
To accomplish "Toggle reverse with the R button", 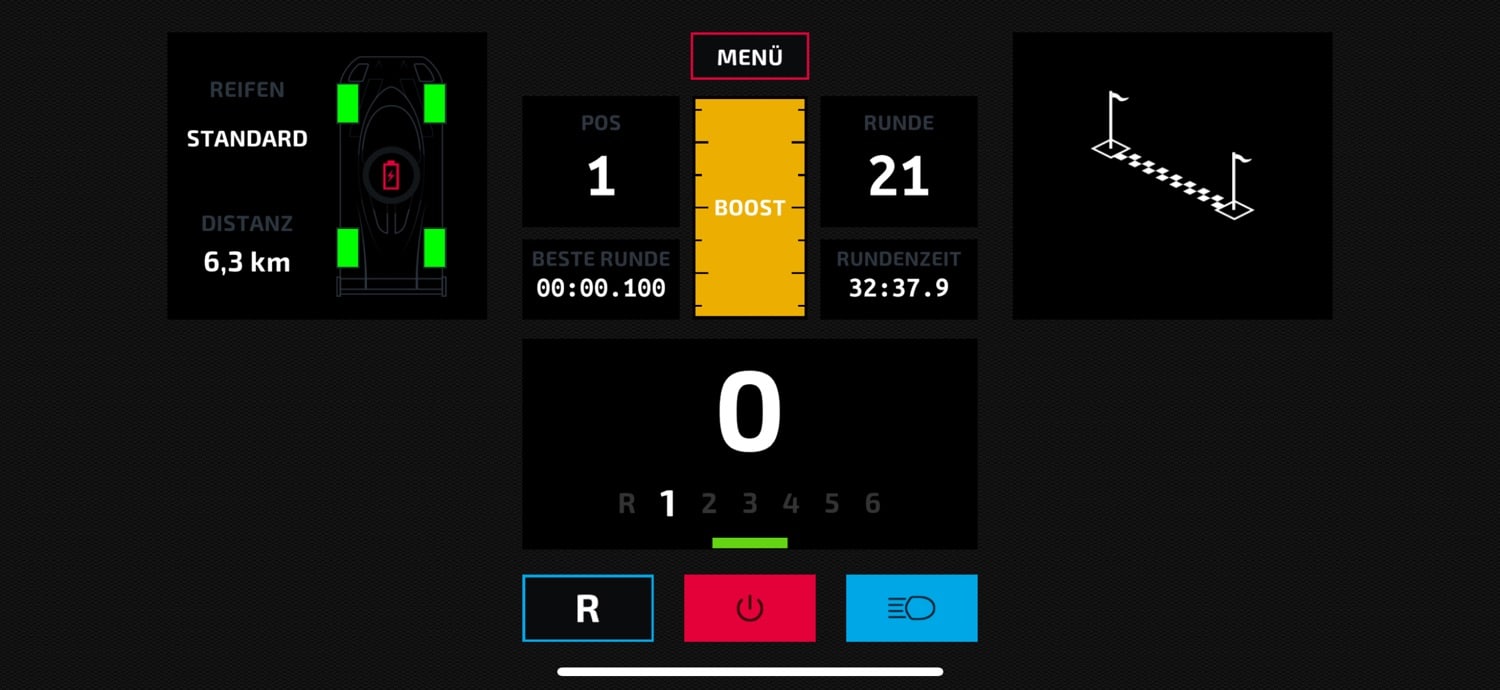I will (588, 608).
